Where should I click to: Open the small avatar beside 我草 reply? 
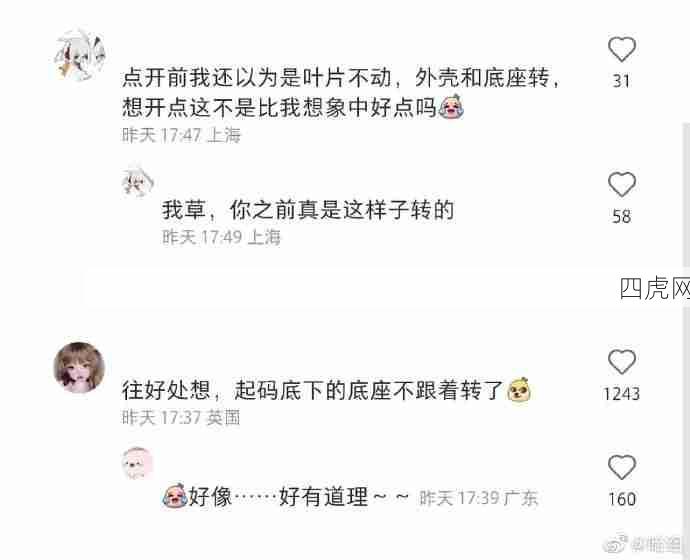coord(137,181)
